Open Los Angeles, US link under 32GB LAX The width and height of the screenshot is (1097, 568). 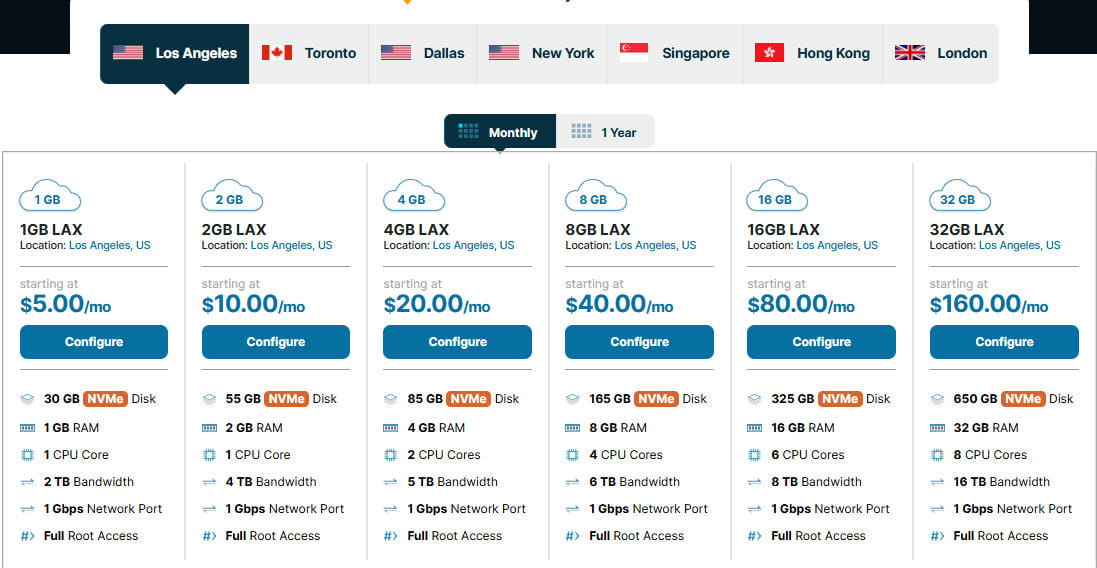1020,246
